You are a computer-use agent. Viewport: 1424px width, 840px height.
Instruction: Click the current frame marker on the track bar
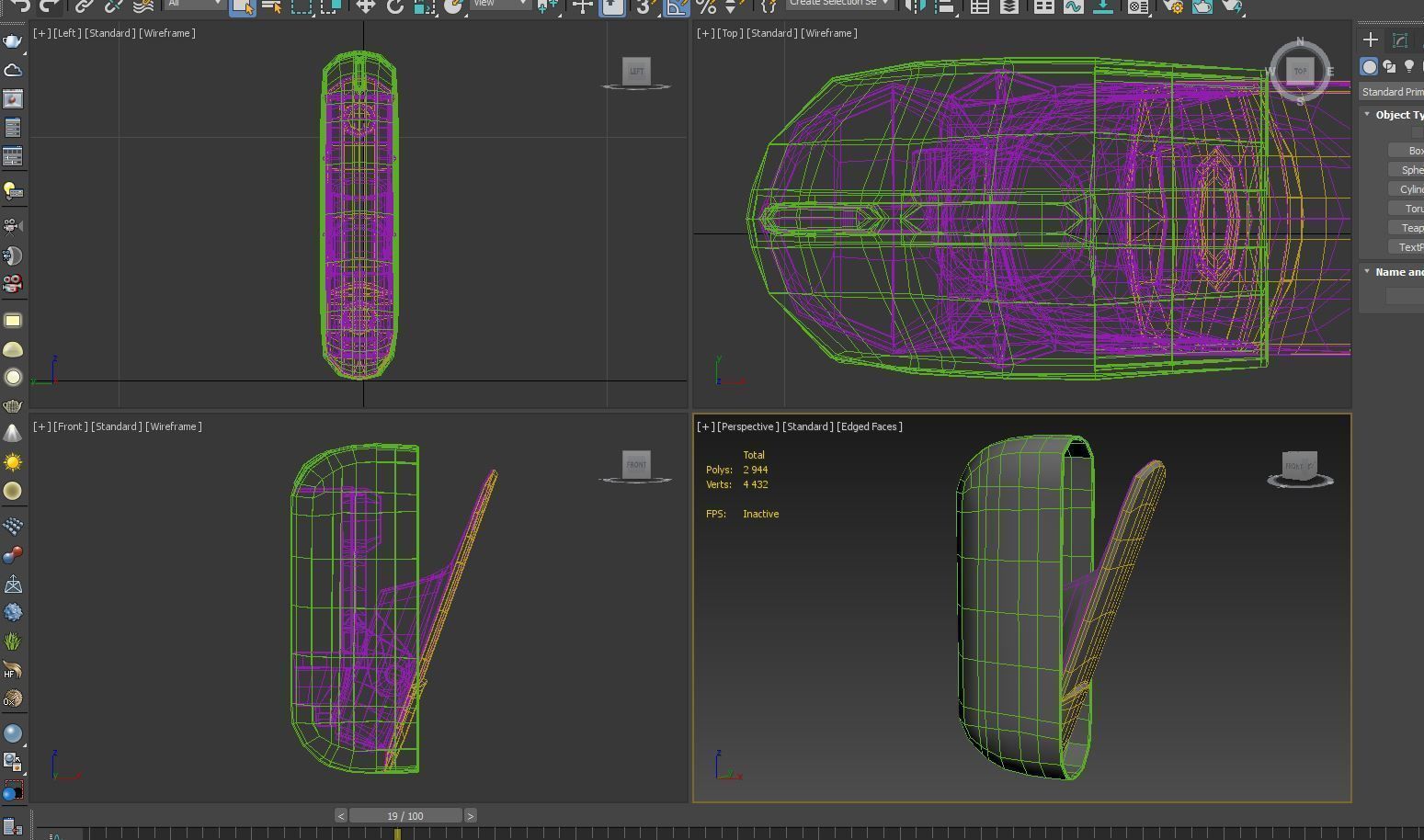click(x=397, y=834)
